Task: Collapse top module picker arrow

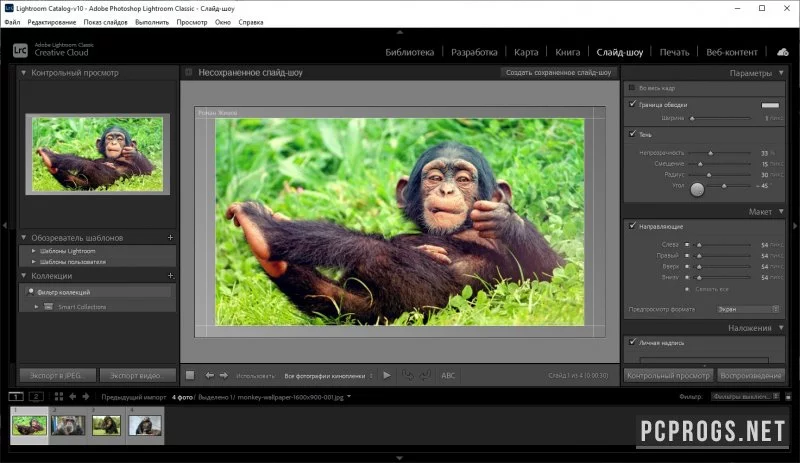Action: [x=399, y=32]
